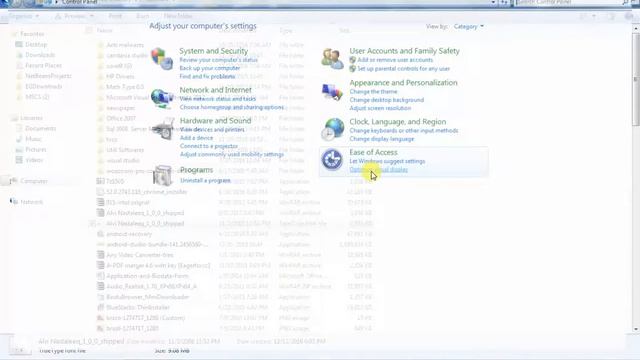This screenshot has width=640, height=360.
Task: Open Adjust commonly used mobility settings
Action: pyautogui.click(x=232, y=154)
